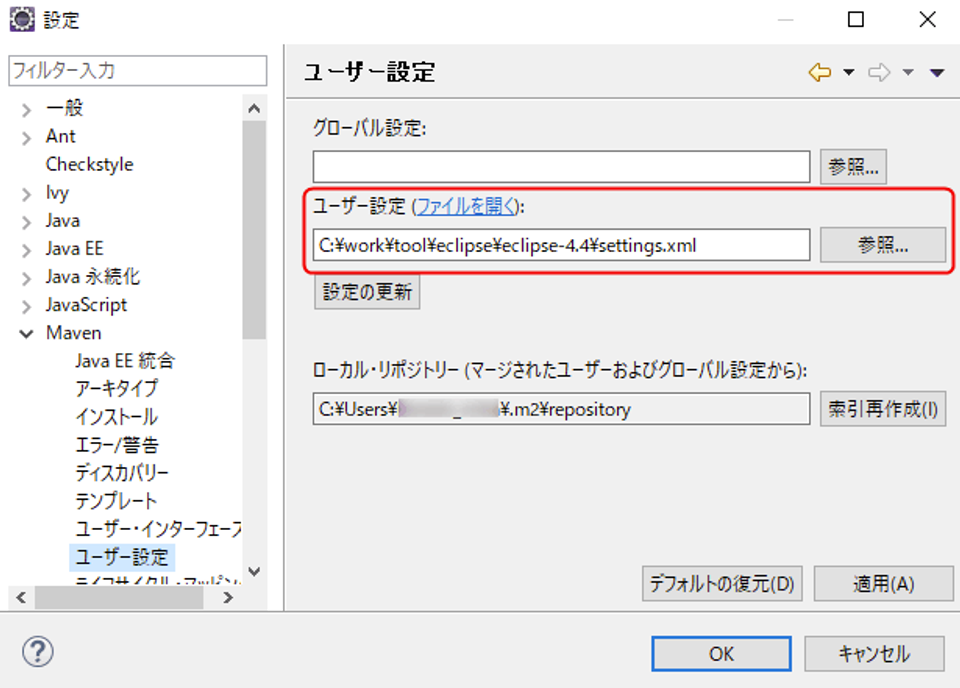The height and width of the screenshot is (688, 960).
Task: Click 参照 next to the user settings path
Action: point(881,245)
